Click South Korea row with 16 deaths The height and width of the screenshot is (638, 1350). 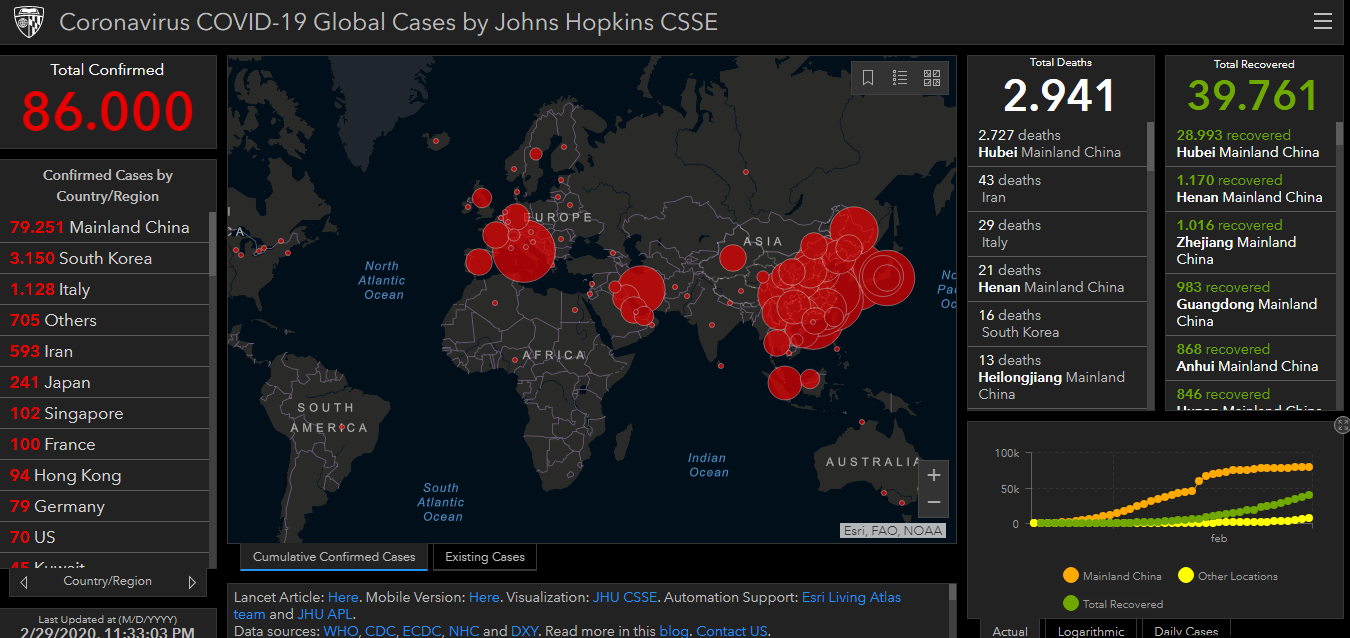[1057, 324]
